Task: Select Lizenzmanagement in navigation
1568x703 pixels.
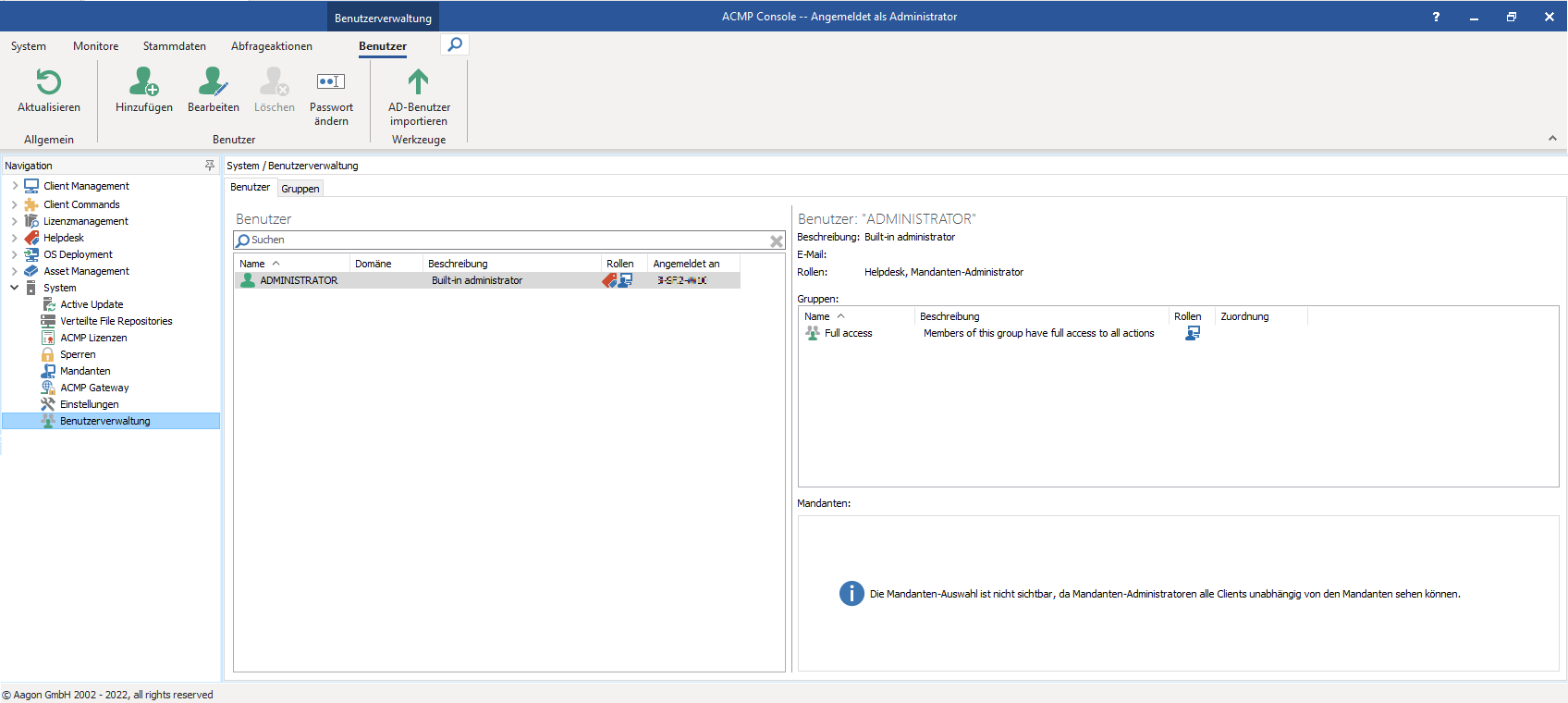Action: (86, 221)
